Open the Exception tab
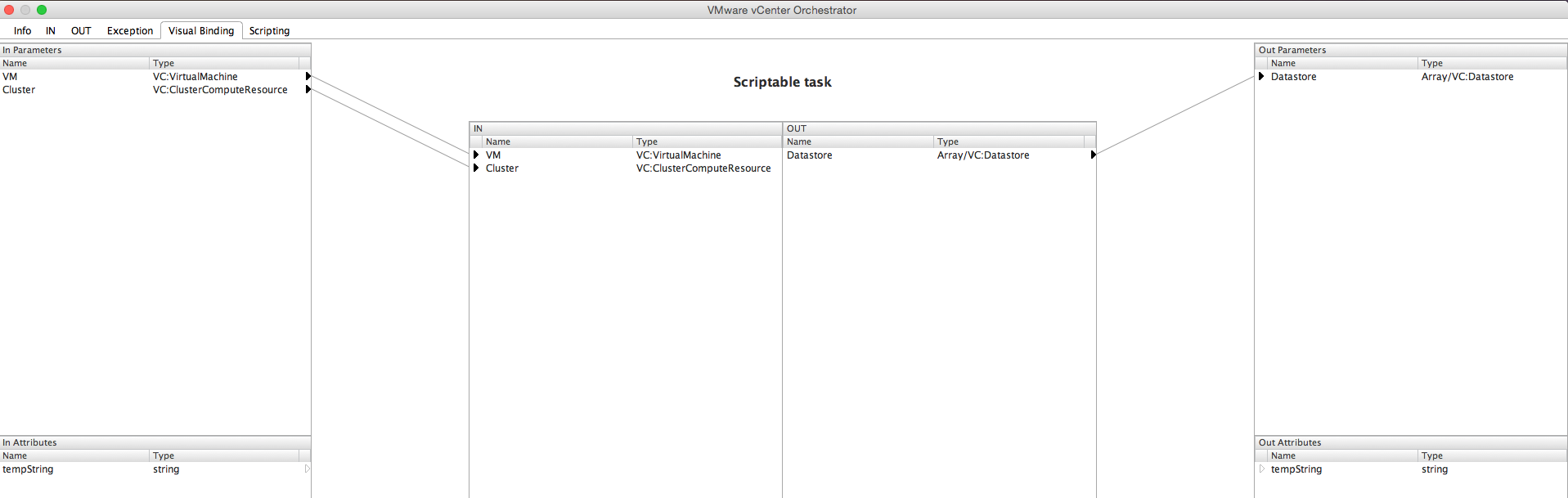 (130, 31)
